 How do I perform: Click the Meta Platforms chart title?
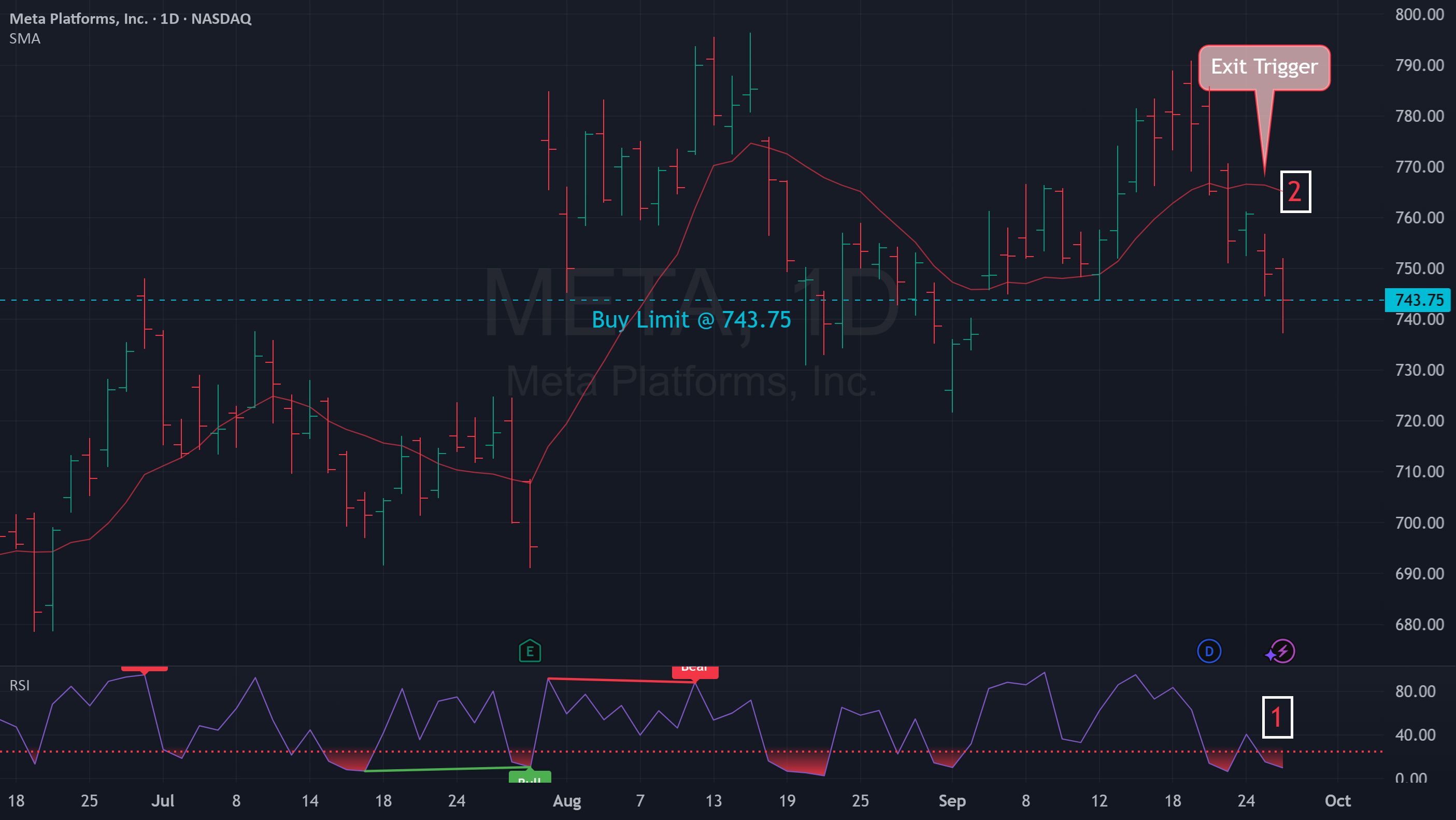click(131, 19)
